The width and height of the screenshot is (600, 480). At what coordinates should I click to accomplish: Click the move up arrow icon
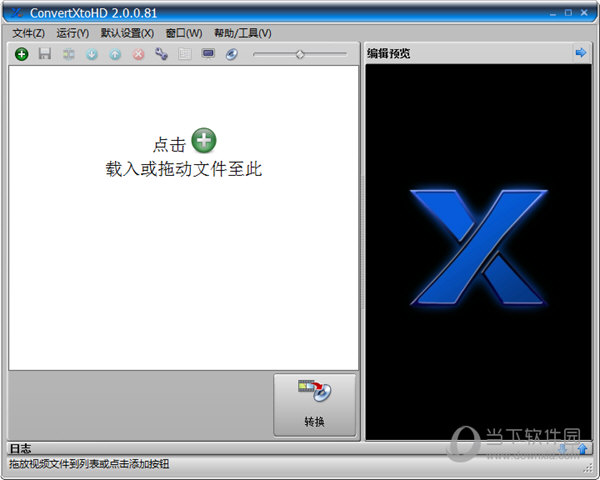click(x=115, y=54)
